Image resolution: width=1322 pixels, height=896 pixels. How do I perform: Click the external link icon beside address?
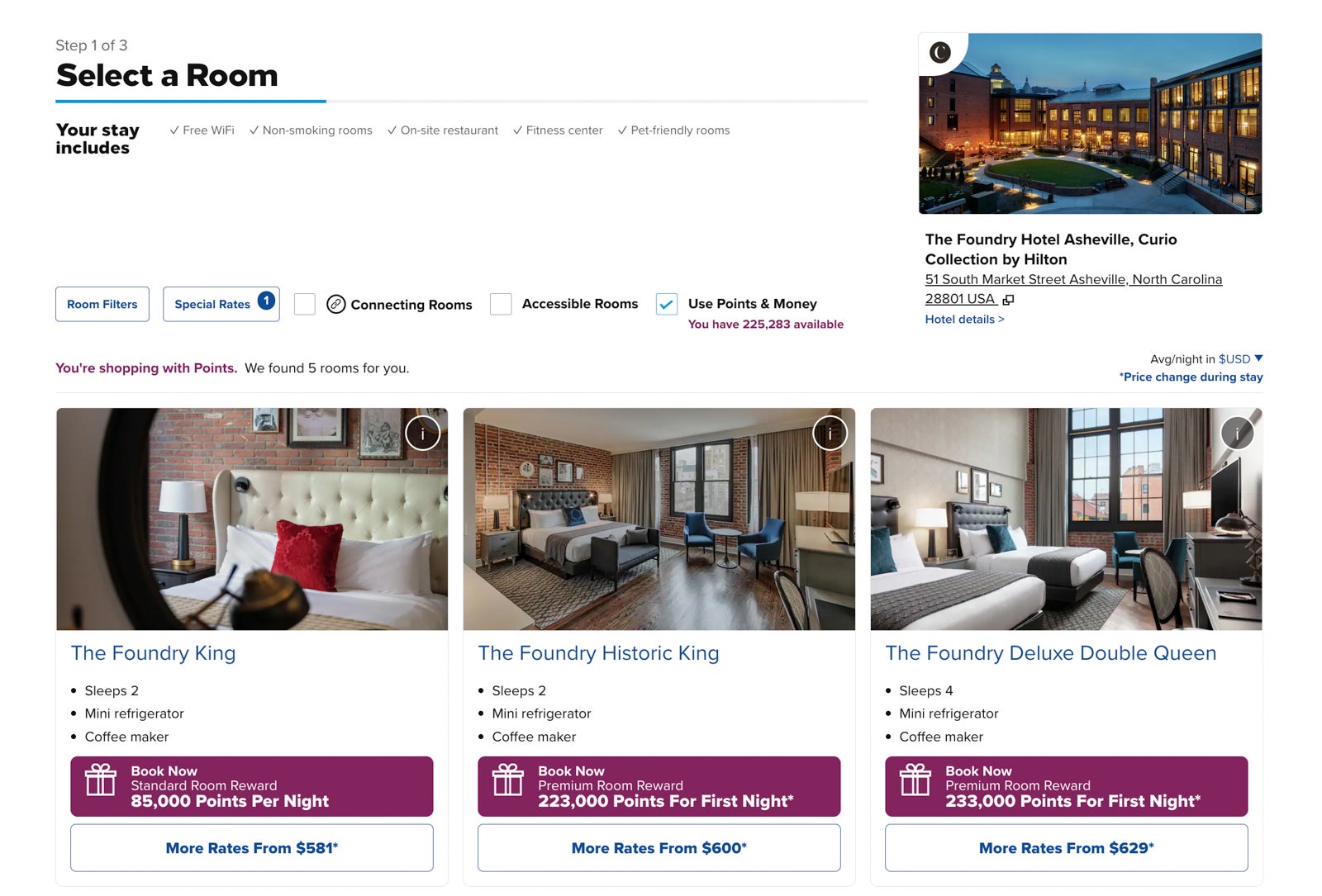[x=1008, y=300]
